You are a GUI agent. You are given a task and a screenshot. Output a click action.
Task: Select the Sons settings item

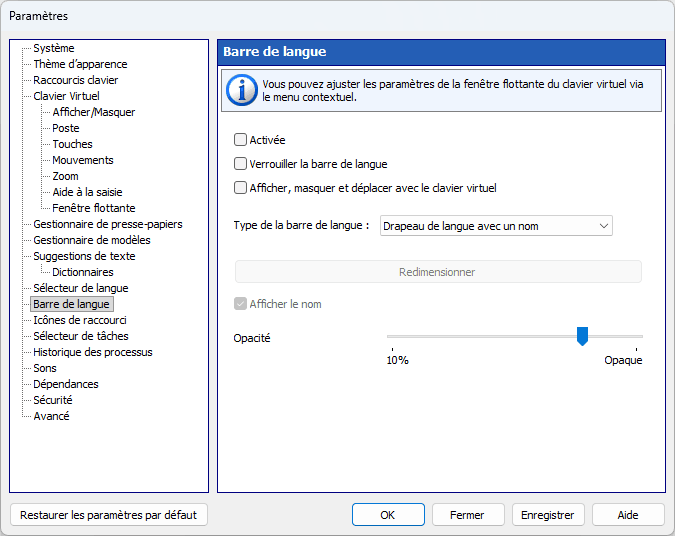45,368
